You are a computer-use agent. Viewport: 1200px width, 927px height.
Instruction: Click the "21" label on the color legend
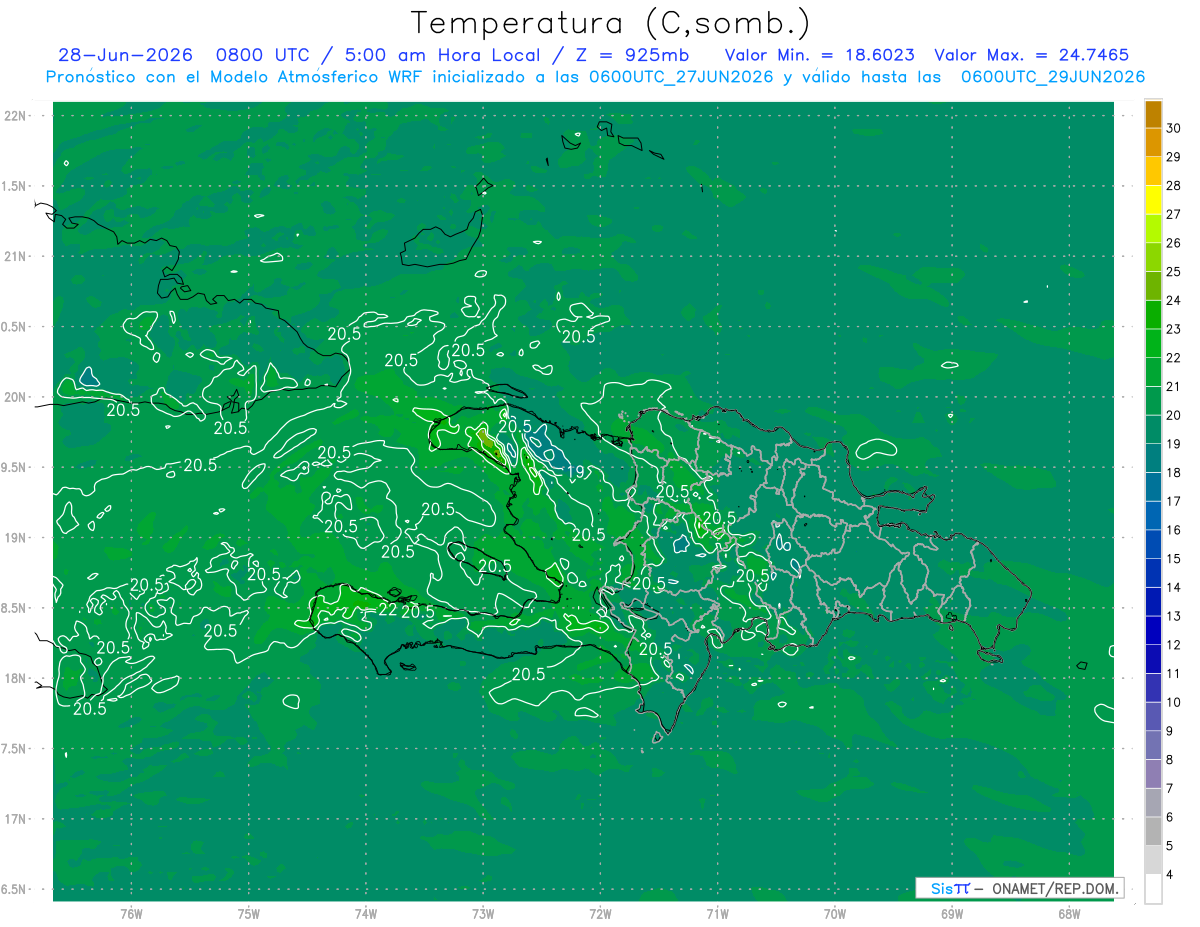tap(1174, 386)
